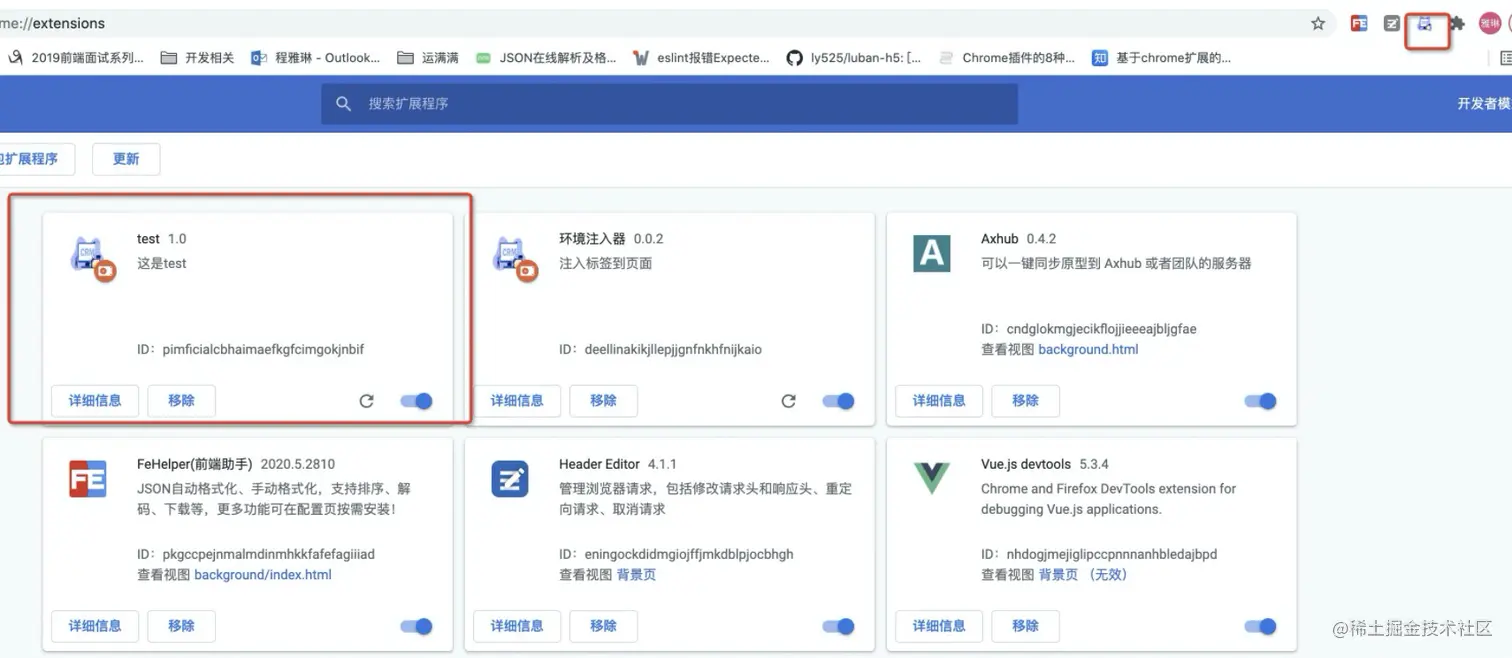The width and height of the screenshot is (1512, 658).
Task: Open Vue.js devtools 背景页 link
Action: click(1058, 575)
